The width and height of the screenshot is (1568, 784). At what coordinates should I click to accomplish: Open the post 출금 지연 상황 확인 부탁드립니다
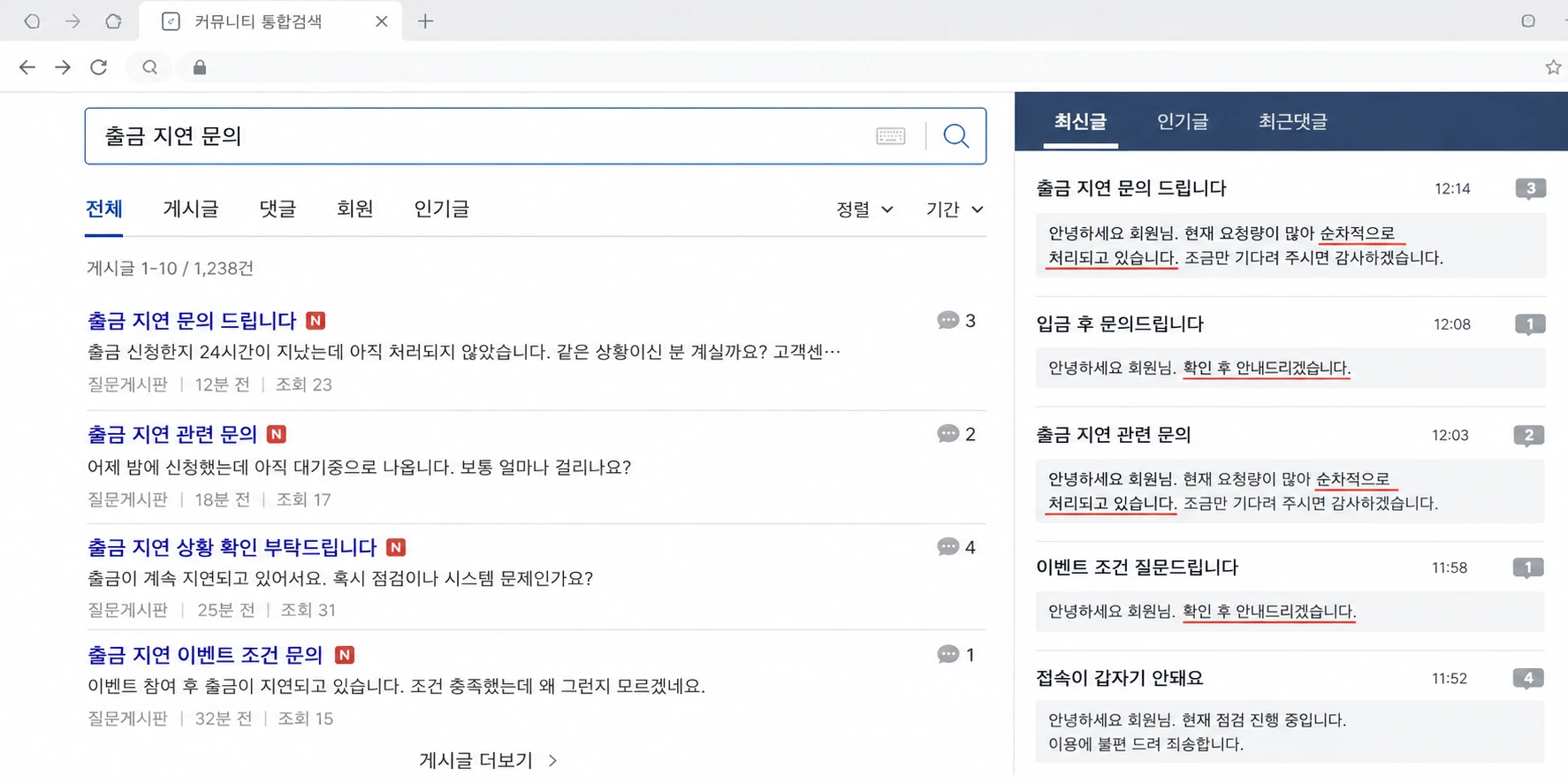tap(232, 547)
